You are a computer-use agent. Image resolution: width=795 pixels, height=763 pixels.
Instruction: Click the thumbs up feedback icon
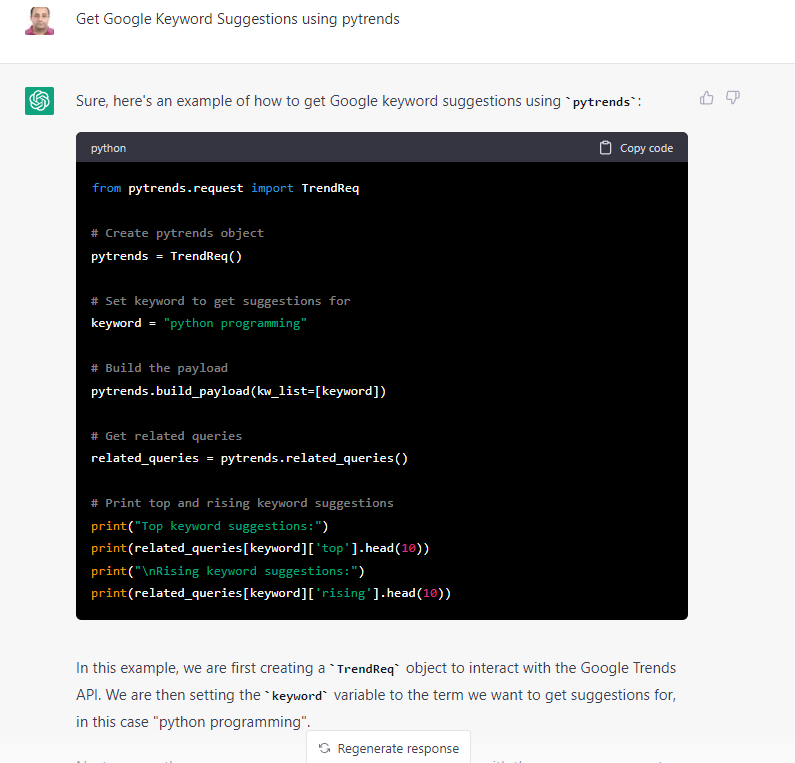pyautogui.click(x=707, y=98)
